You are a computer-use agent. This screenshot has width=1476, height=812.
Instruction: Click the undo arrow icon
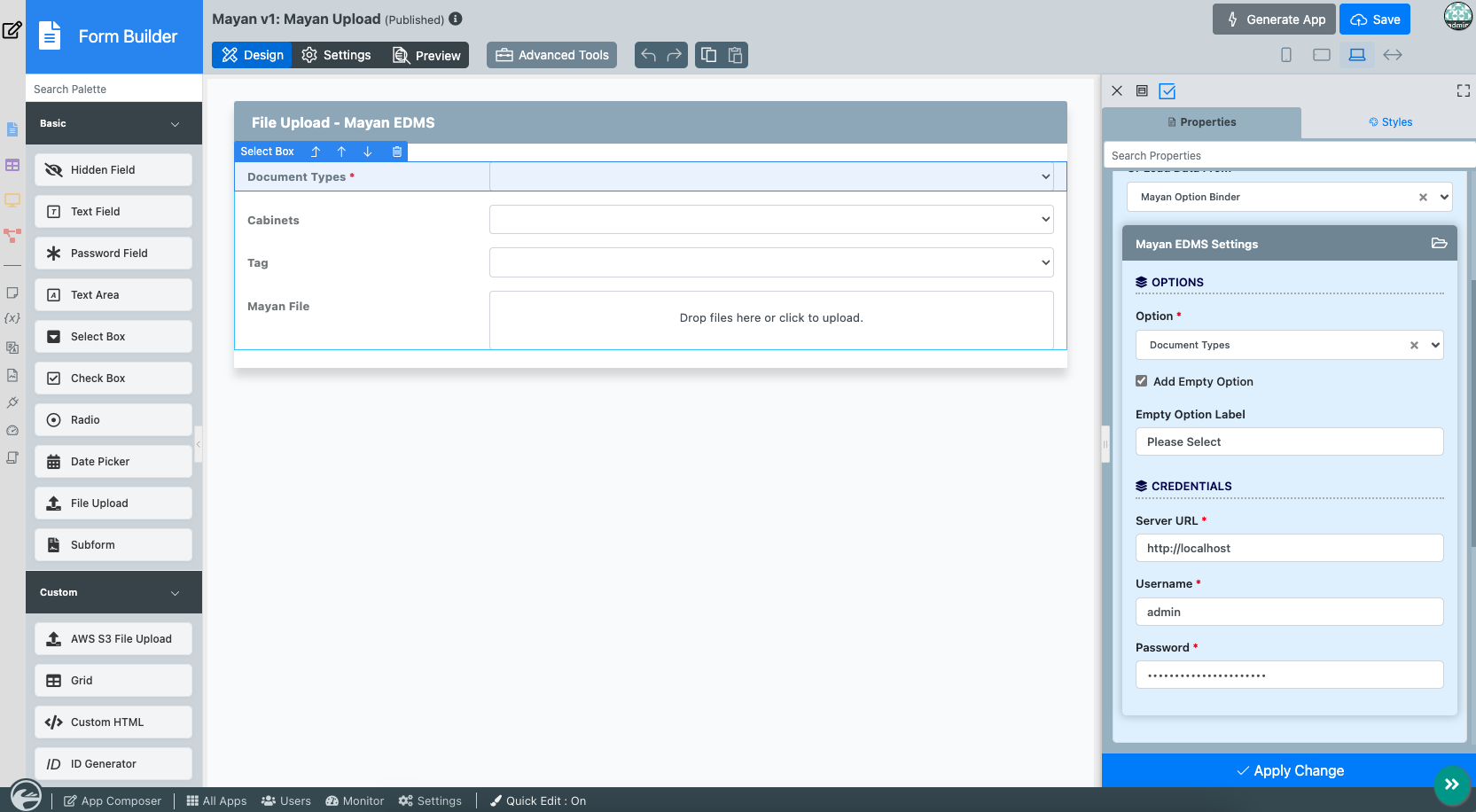[648, 55]
